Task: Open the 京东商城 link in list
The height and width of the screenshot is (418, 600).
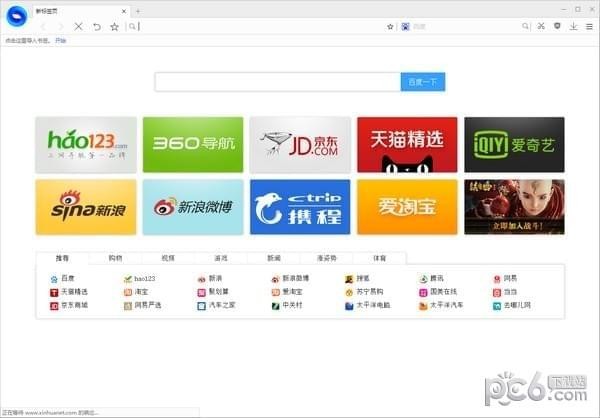Action: pyautogui.click(x=73, y=304)
